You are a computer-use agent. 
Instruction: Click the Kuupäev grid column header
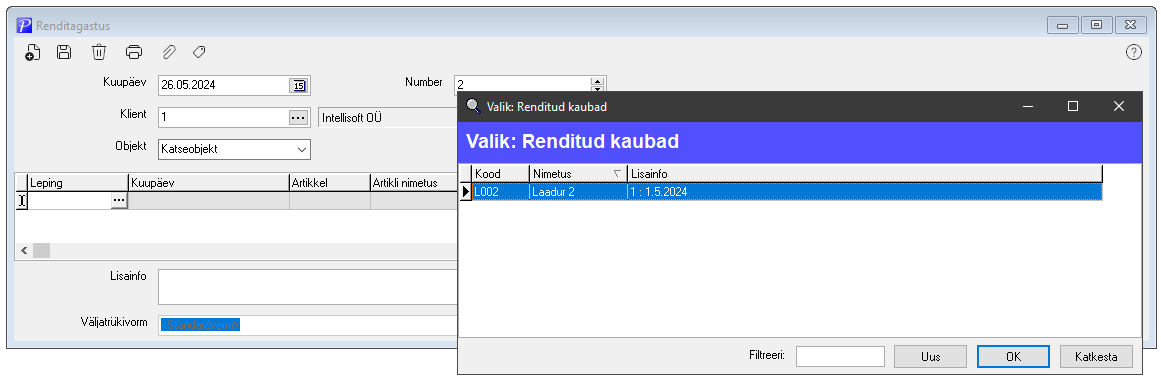[209, 183]
